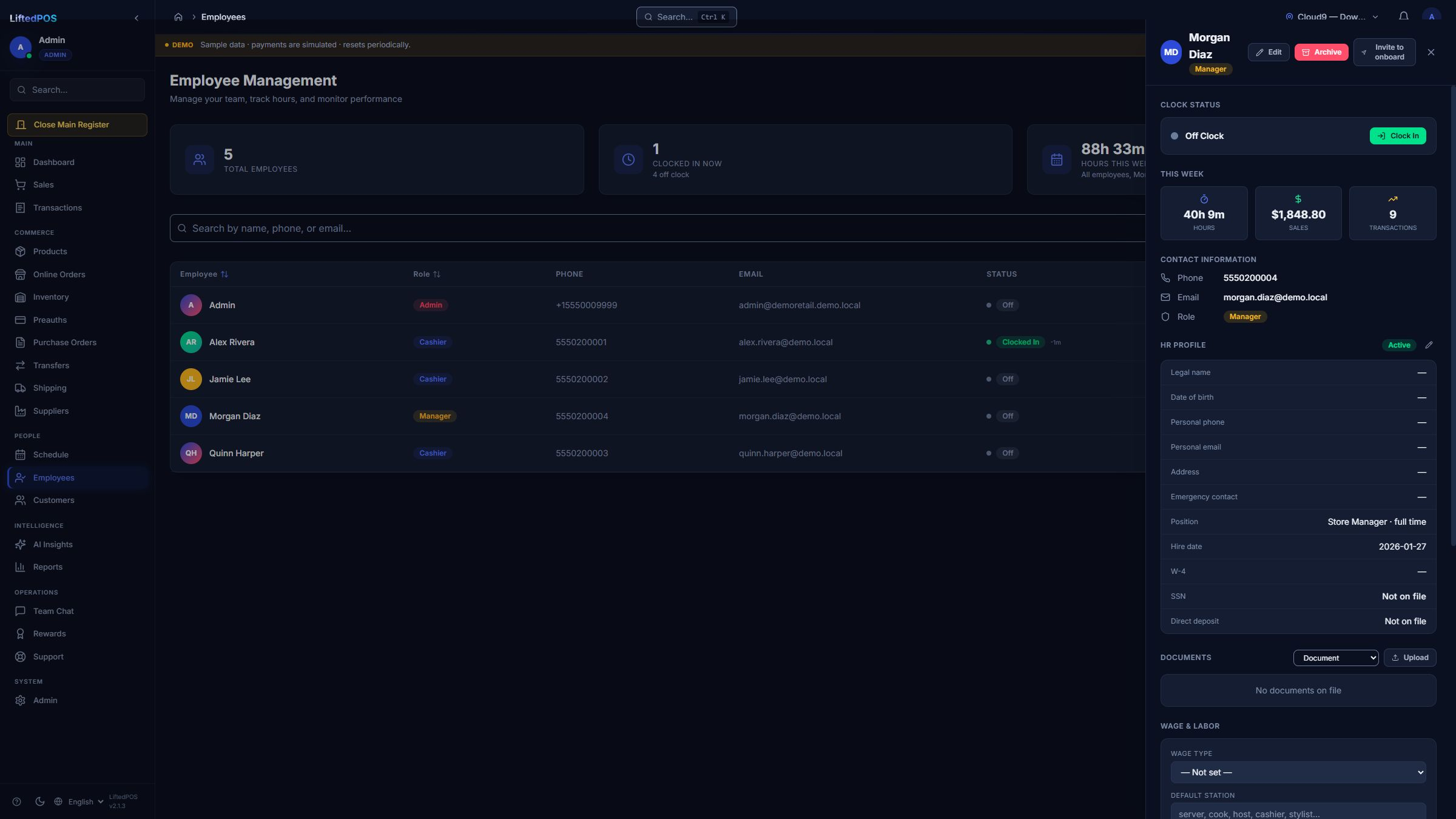Viewport: 1456px width, 819px height.
Task: Open the Document type dropdown
Action: tap(1336, 658)
